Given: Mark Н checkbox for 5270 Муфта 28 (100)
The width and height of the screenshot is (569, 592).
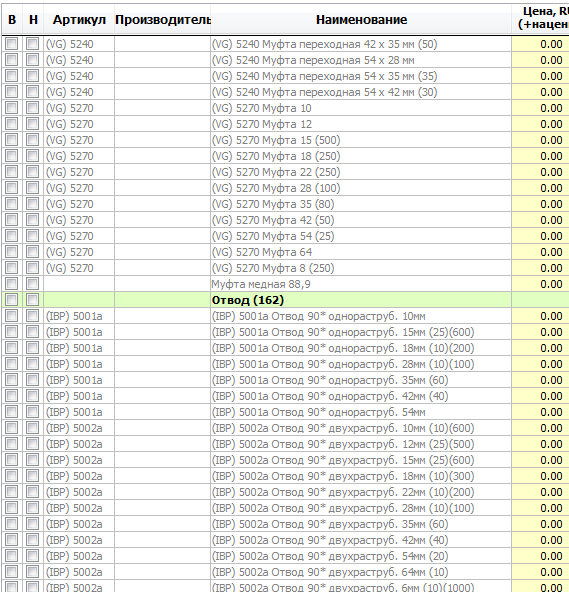Looking at the screenshot, I should tap(32, 188).
